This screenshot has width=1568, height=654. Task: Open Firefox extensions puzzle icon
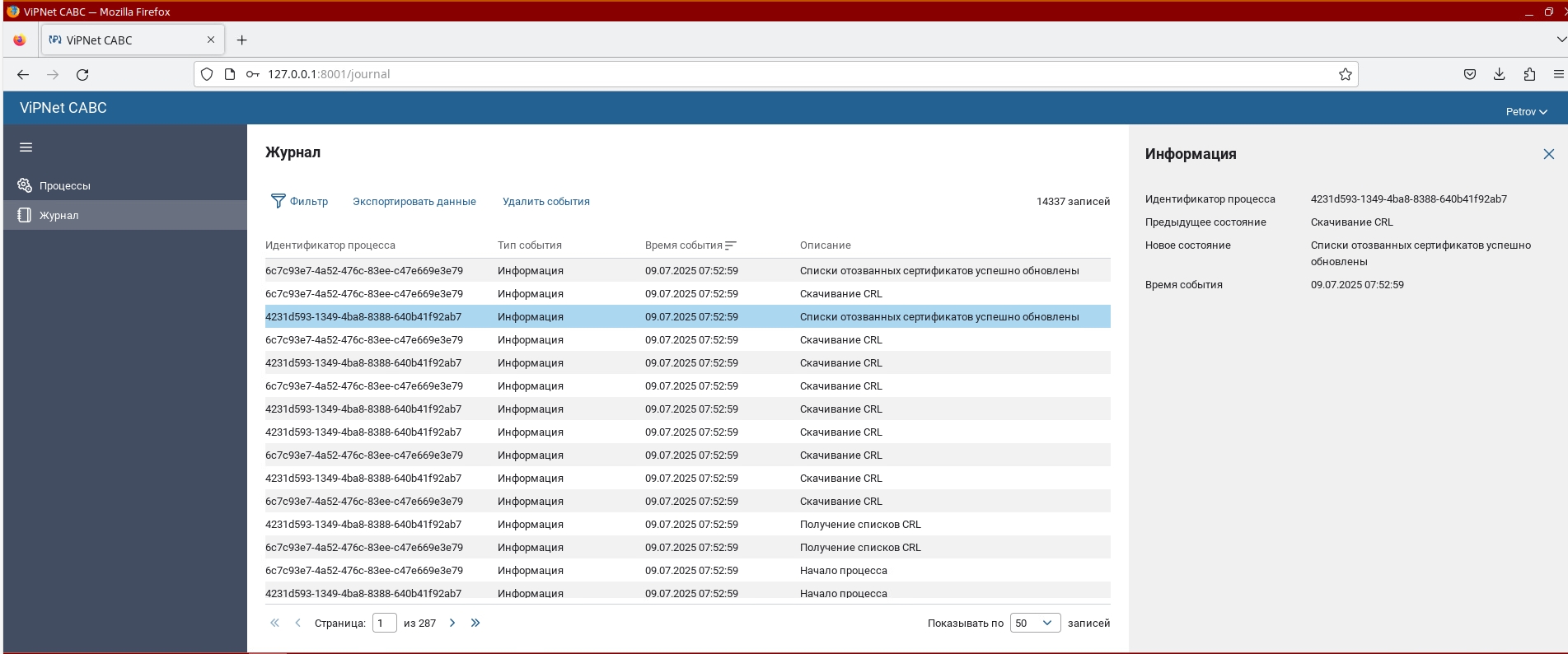click(1529, 74)
